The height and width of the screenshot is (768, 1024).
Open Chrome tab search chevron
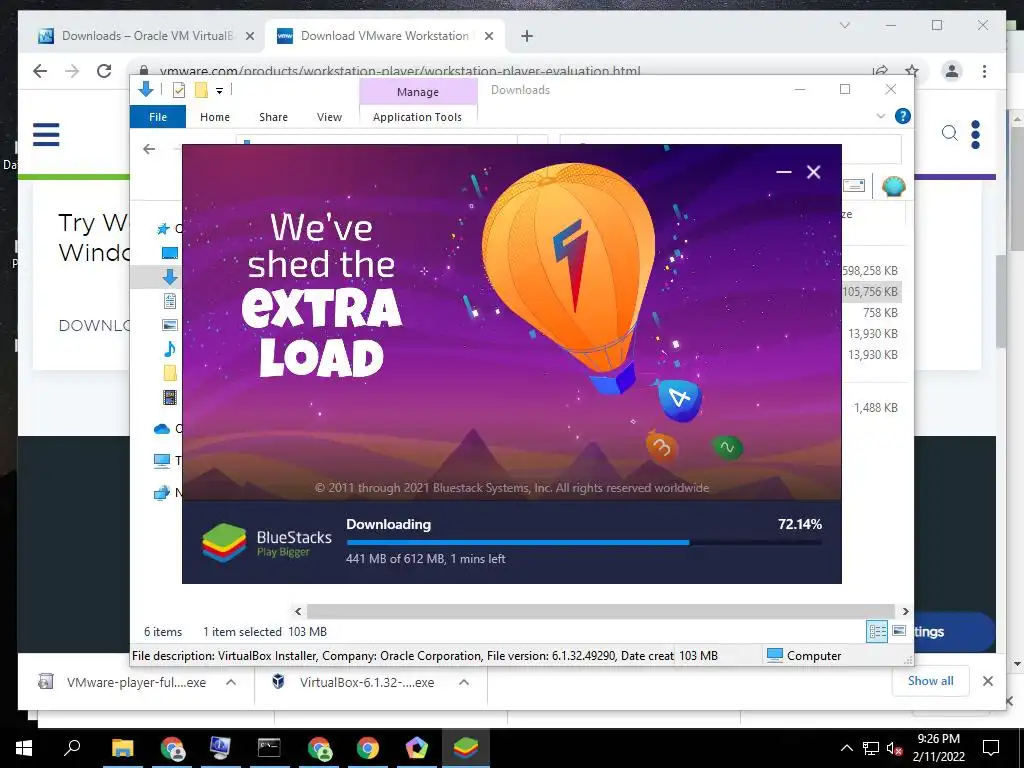click(x=844, y=25)
